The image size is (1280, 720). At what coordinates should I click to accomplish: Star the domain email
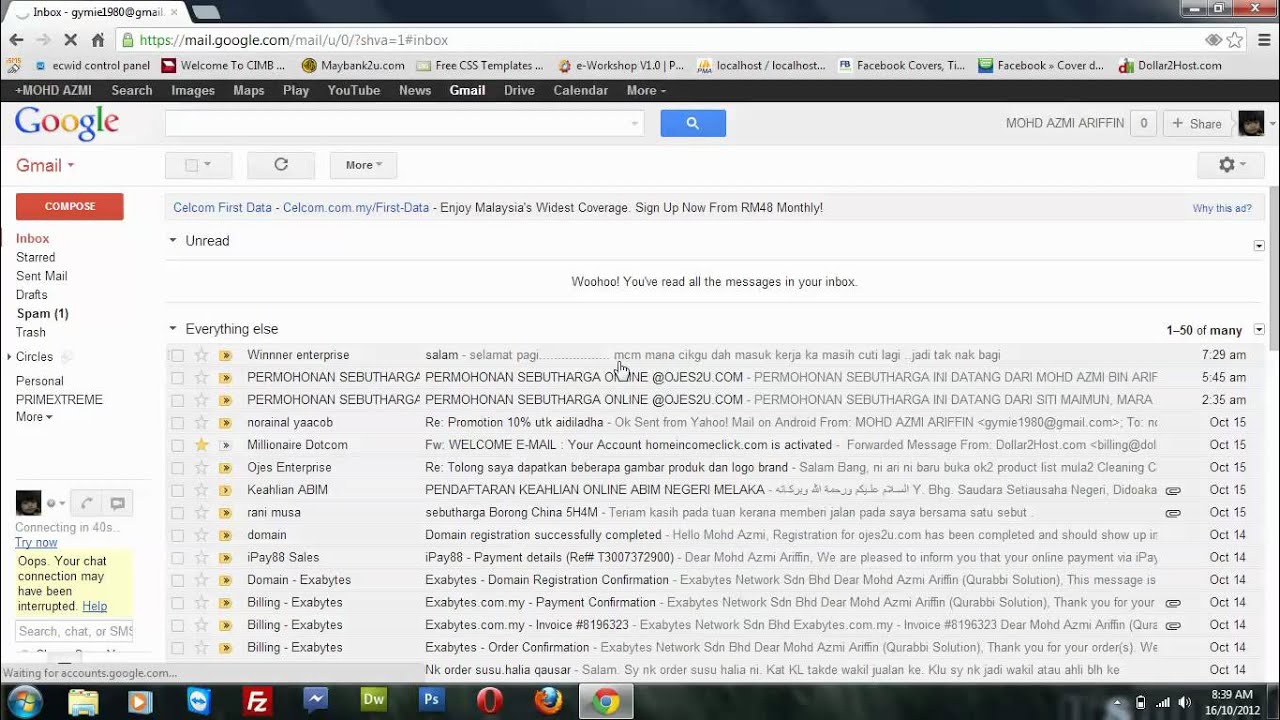point(201,535)
